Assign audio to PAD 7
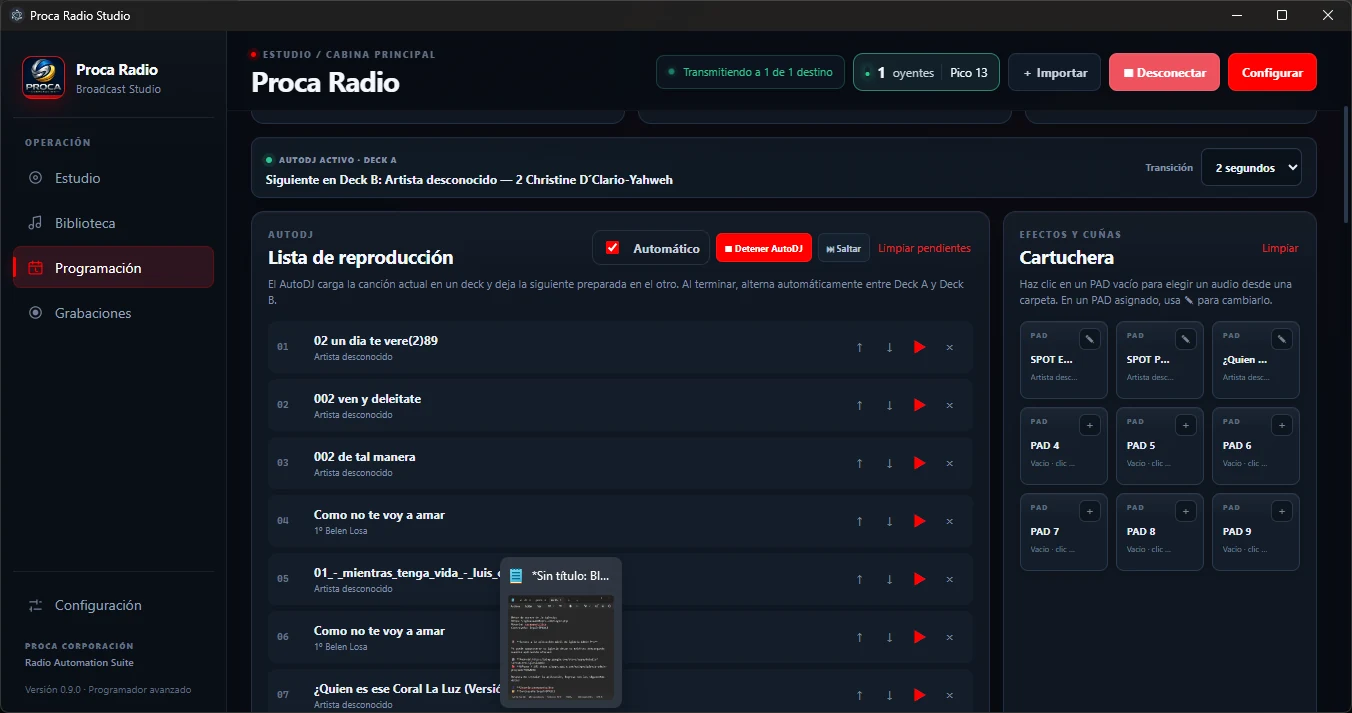Screen dimensions: 1352x713 click(x=1090, y=511)
